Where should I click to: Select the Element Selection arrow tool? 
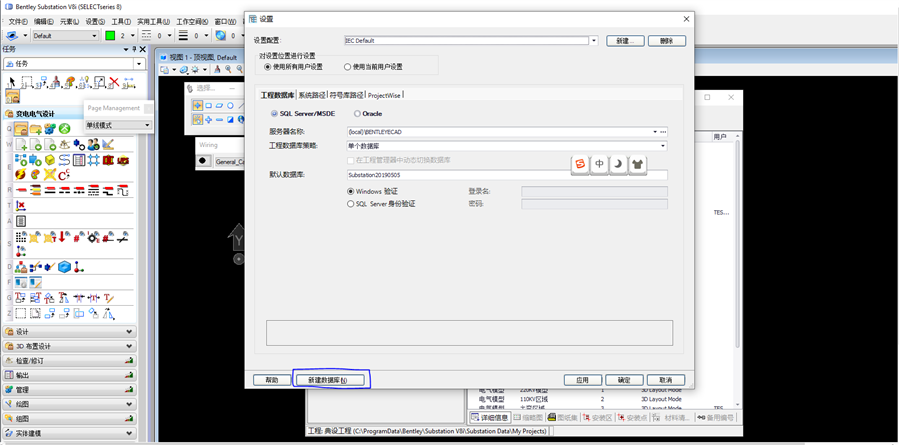coord(11,82)
